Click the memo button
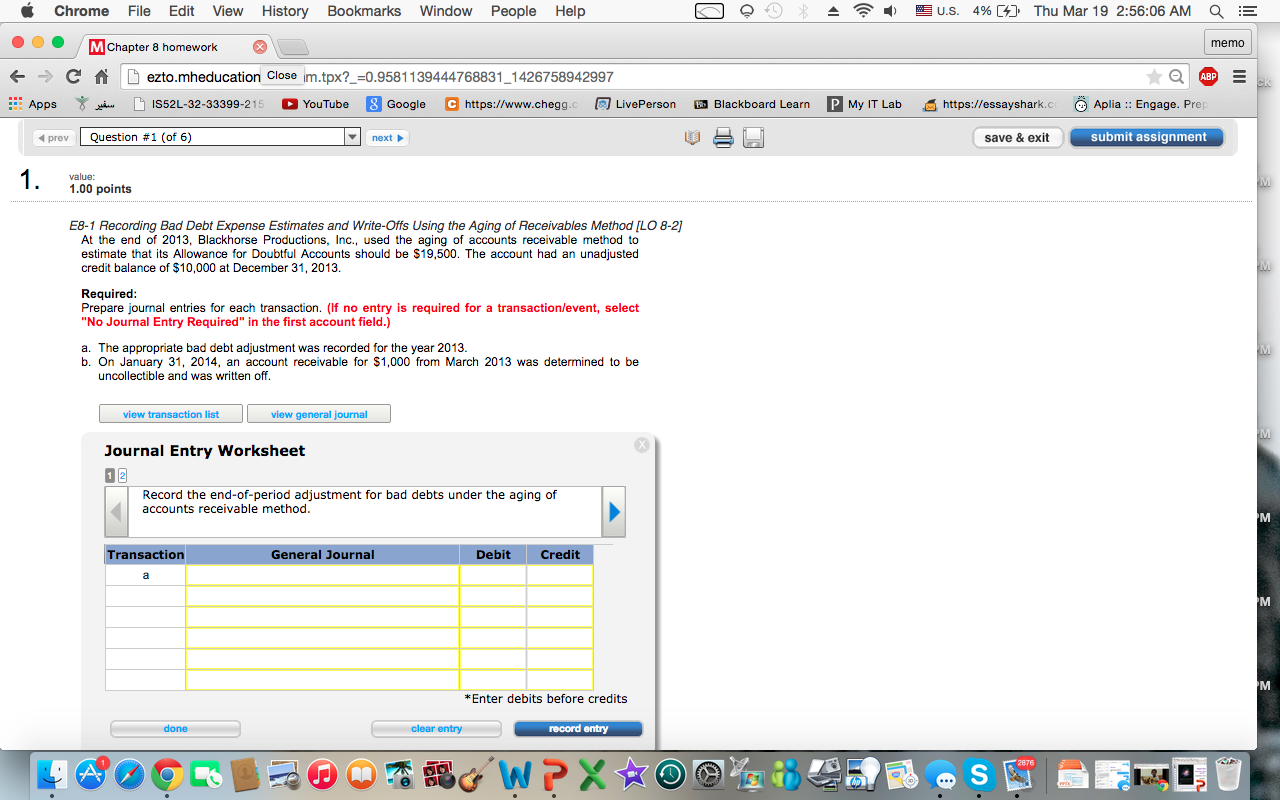1280x800 pixels. tap(1227, 42)
